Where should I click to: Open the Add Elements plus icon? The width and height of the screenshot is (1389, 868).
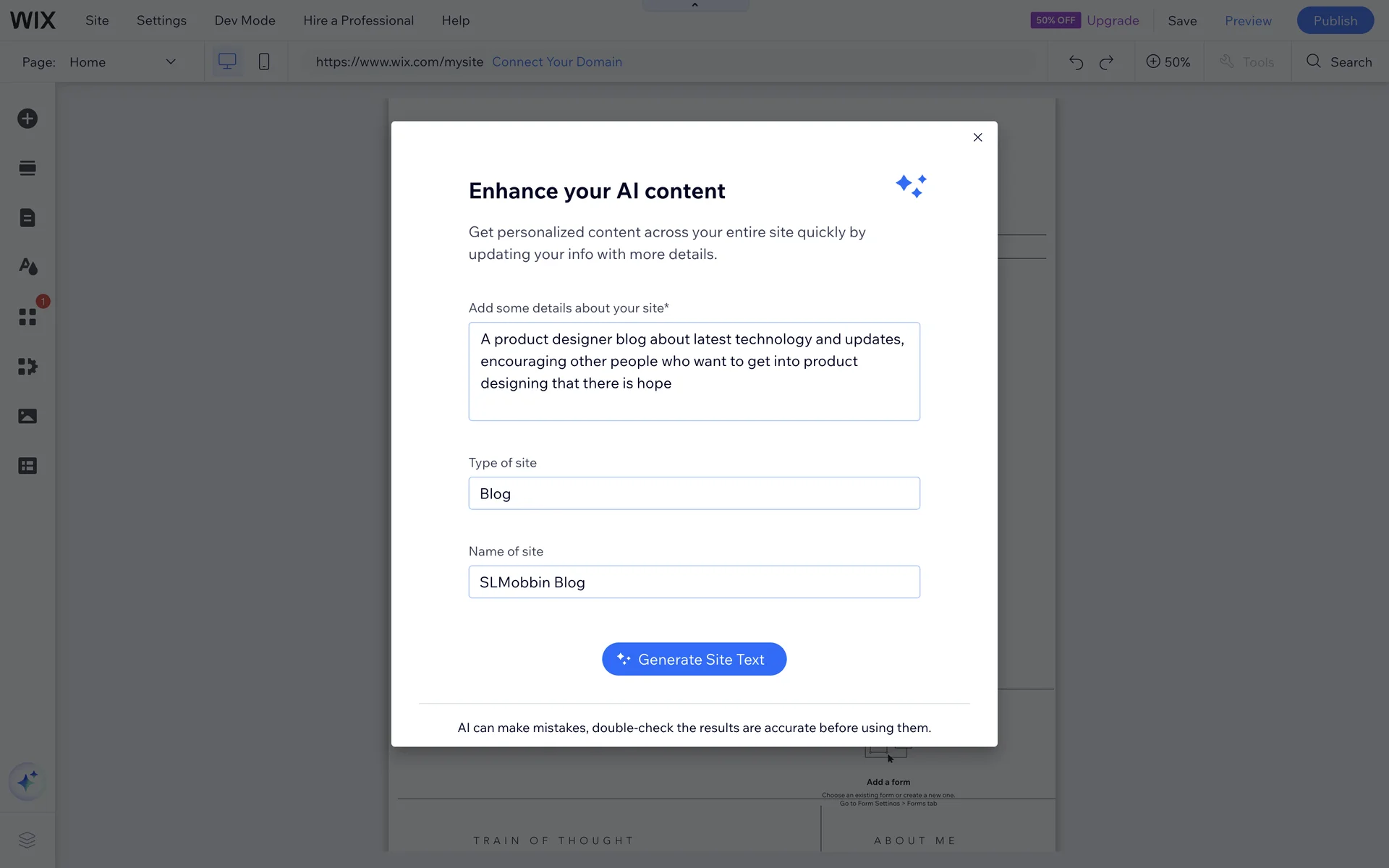tap(27, 119)
